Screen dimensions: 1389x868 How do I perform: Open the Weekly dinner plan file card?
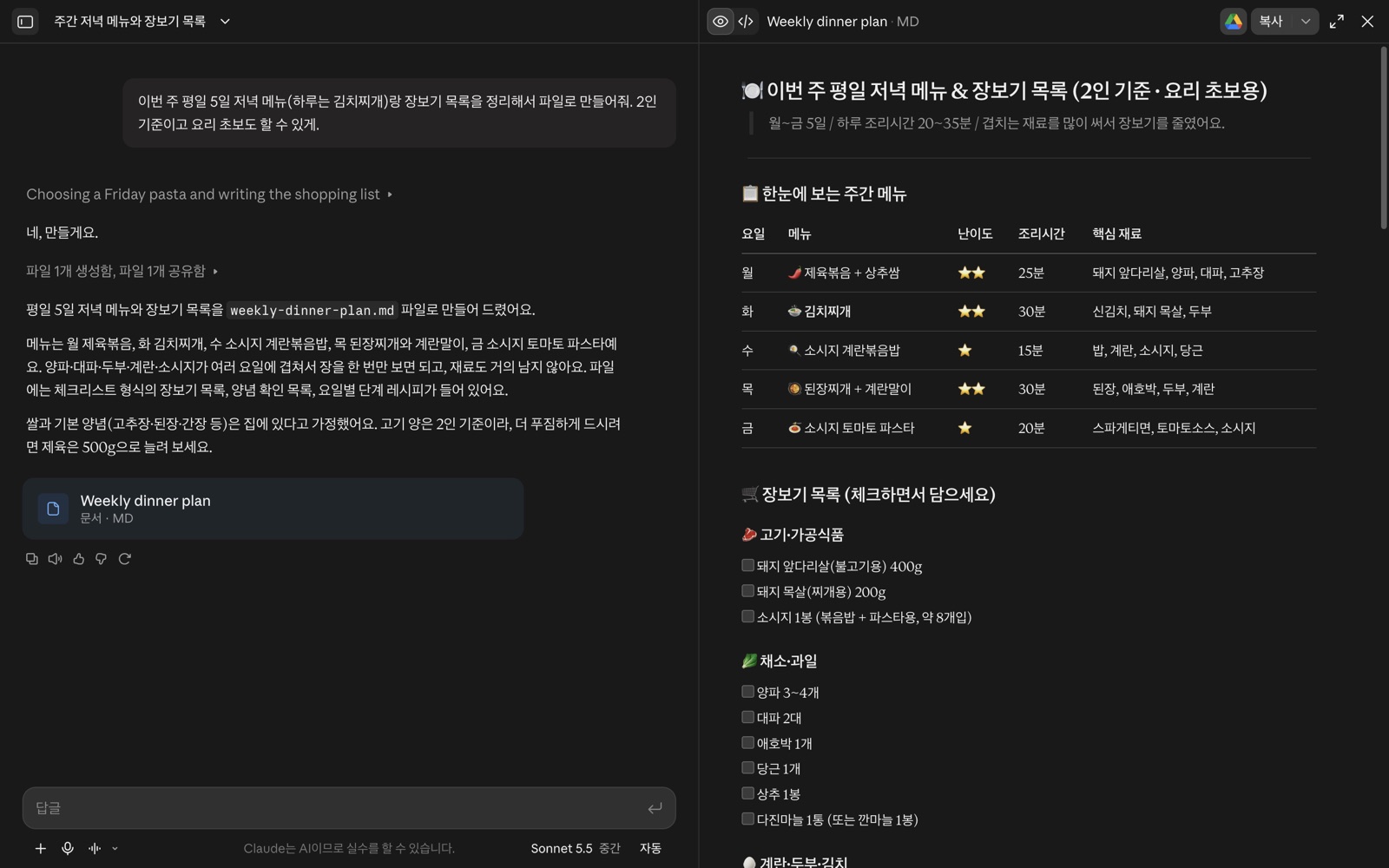273,509
